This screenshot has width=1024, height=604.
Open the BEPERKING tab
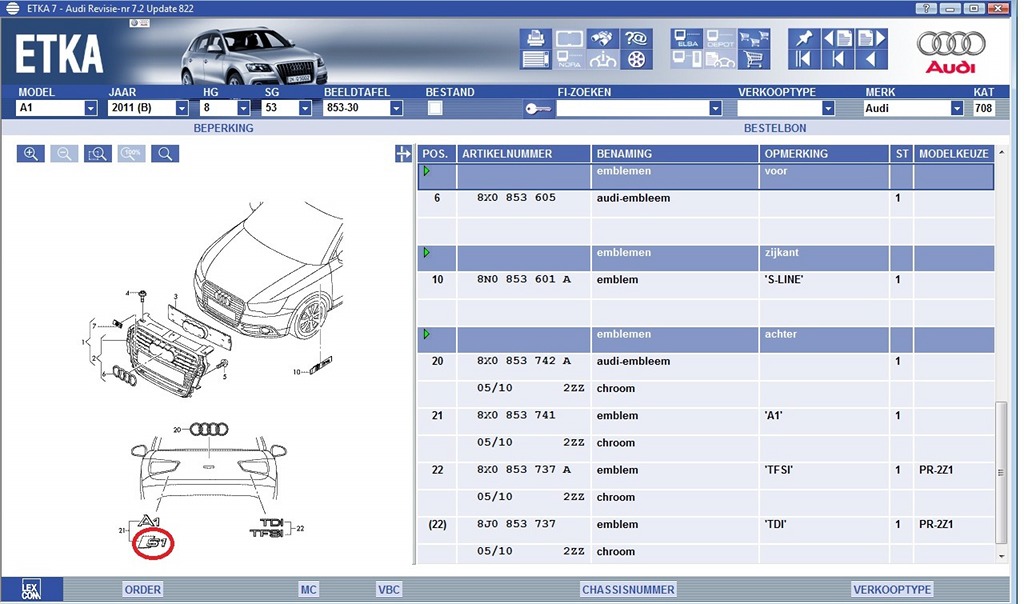click(x=223, y=128)
